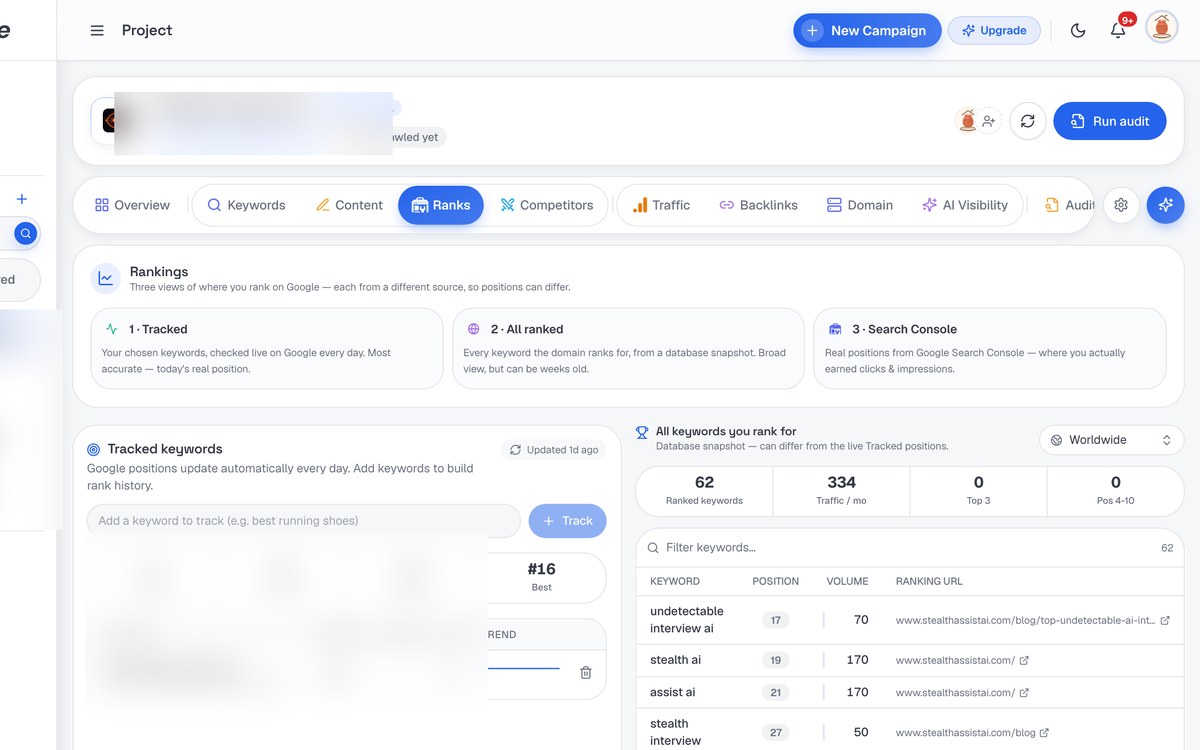Screen dimensions: 1200x750
Task: Switch to the Overview tab
Action: click(132, 205)
